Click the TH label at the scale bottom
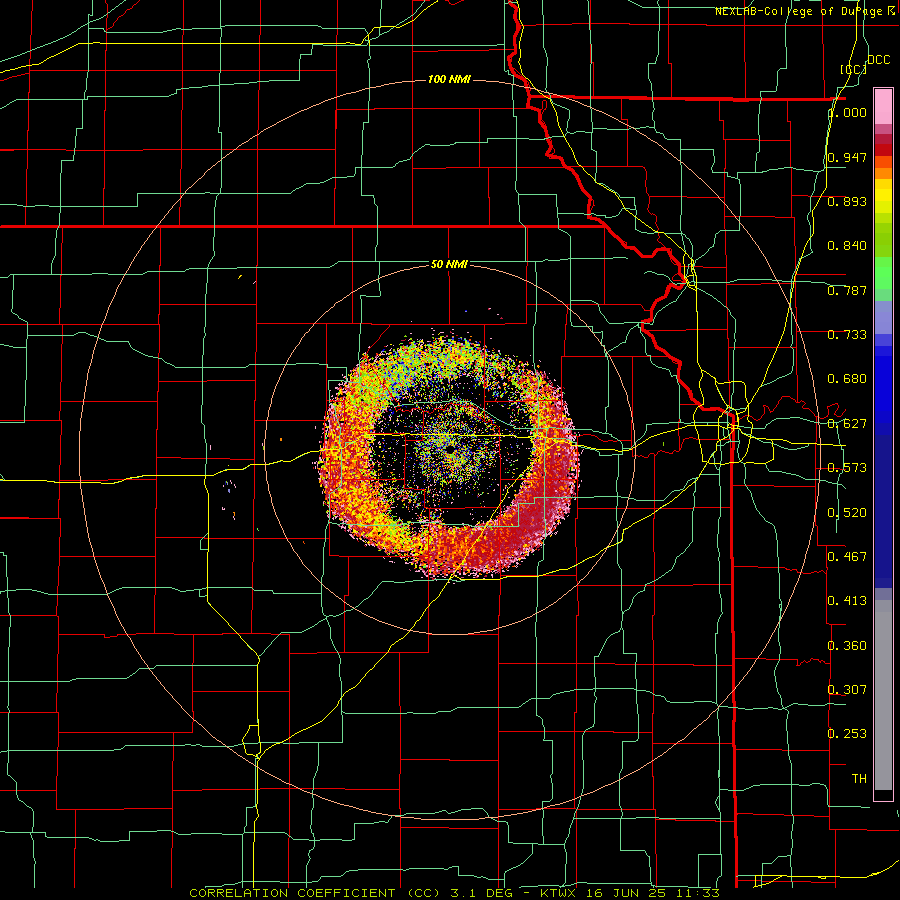 pos(859,779)
